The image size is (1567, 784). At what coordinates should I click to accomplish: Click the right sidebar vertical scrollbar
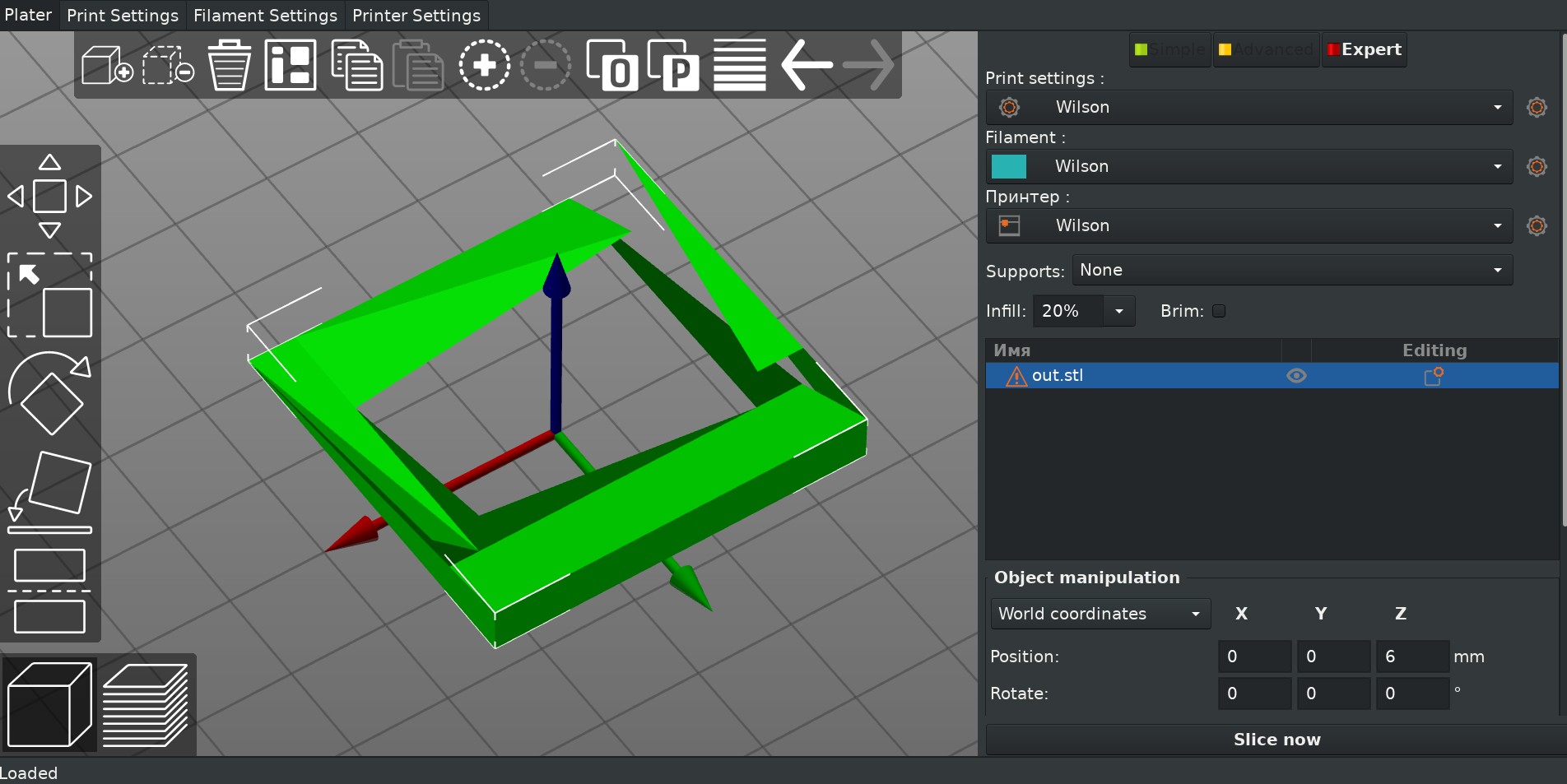[x=1563, y=280]
